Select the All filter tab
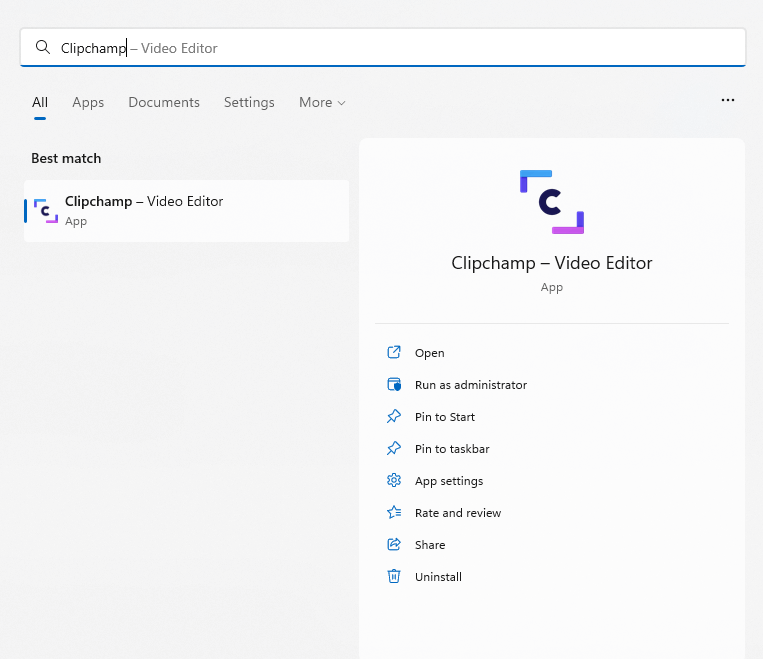This screenshot has width=763, height=659. coord(40,102)
